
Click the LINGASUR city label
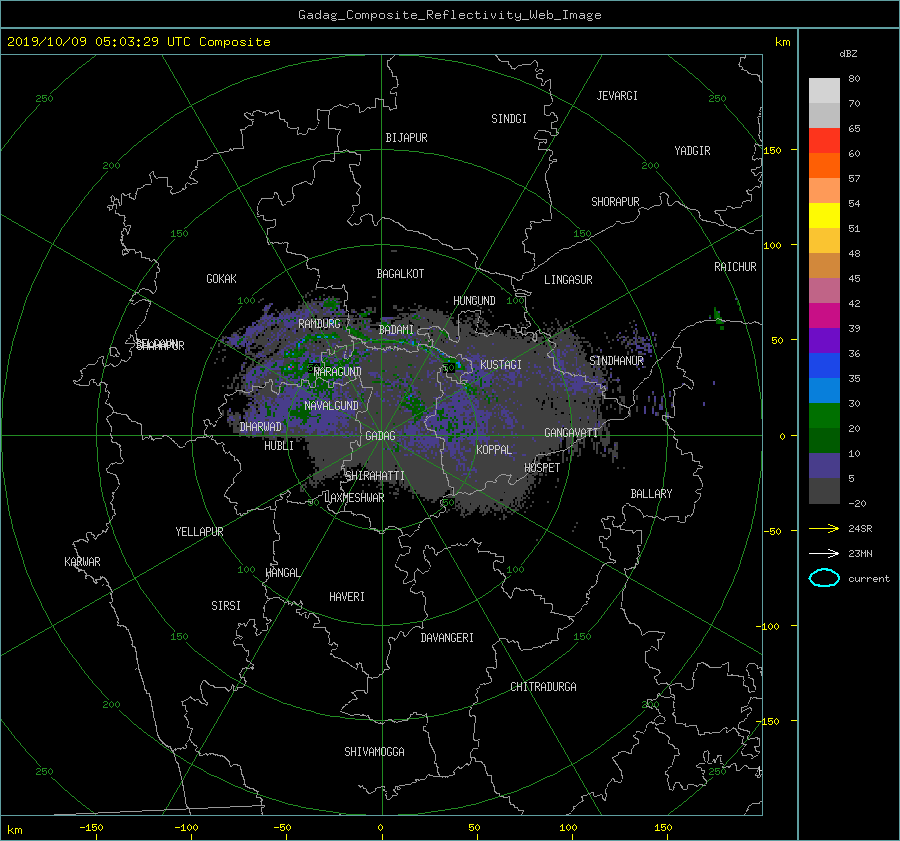pyautogui.click(x=568, y=280)
